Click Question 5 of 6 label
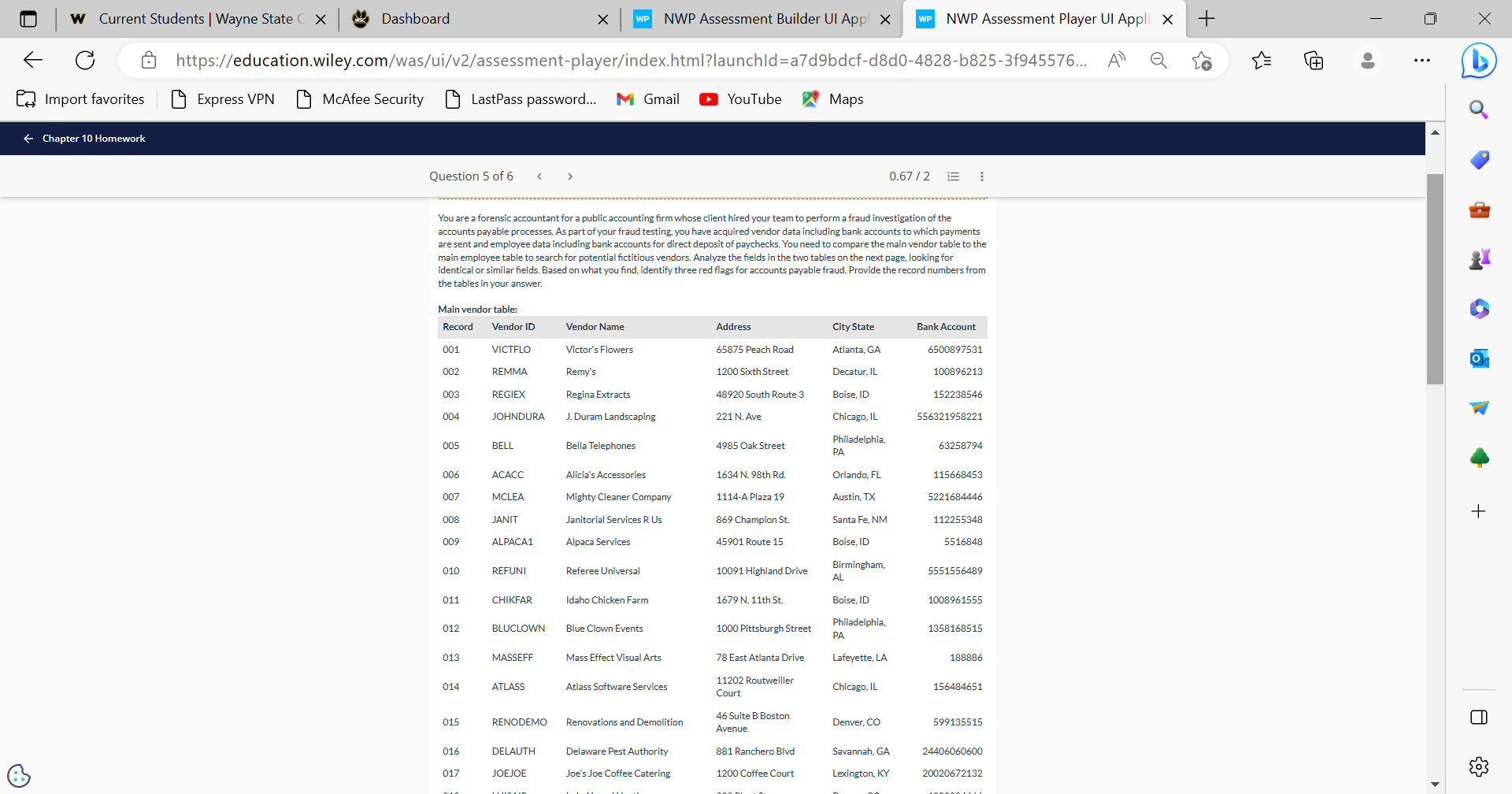Viewport: 1512px width, 794px height. [x=471, y=176]
